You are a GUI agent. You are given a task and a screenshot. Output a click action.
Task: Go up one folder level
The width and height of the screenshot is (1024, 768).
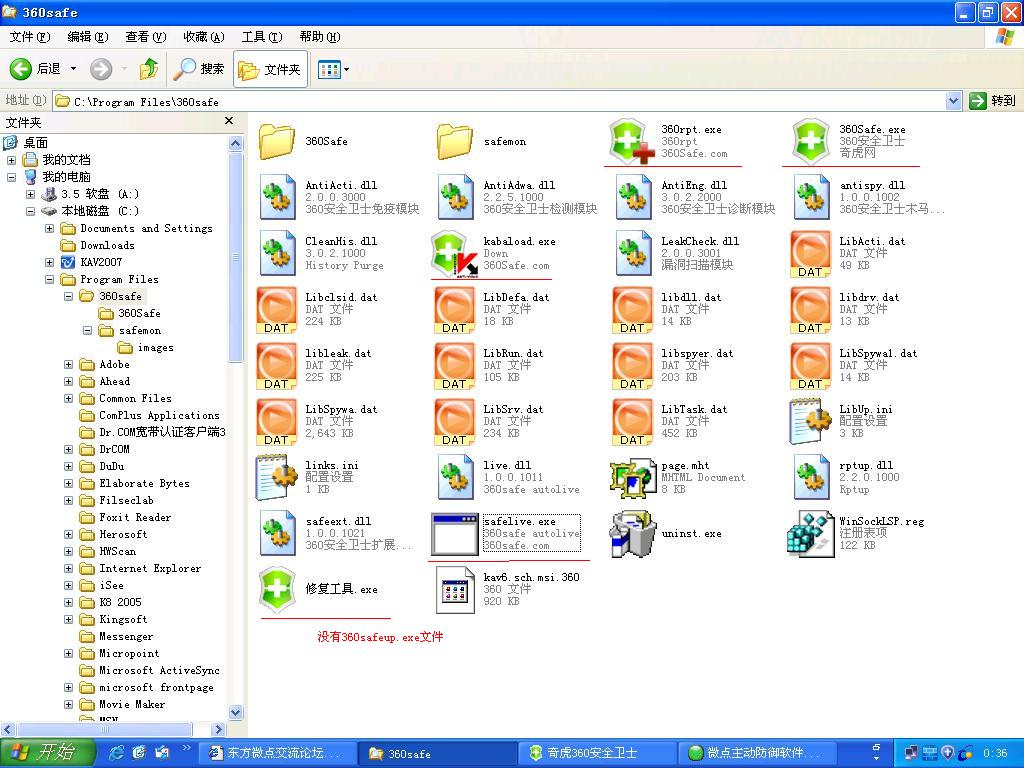pyautogui.click(x=149, y=69)
